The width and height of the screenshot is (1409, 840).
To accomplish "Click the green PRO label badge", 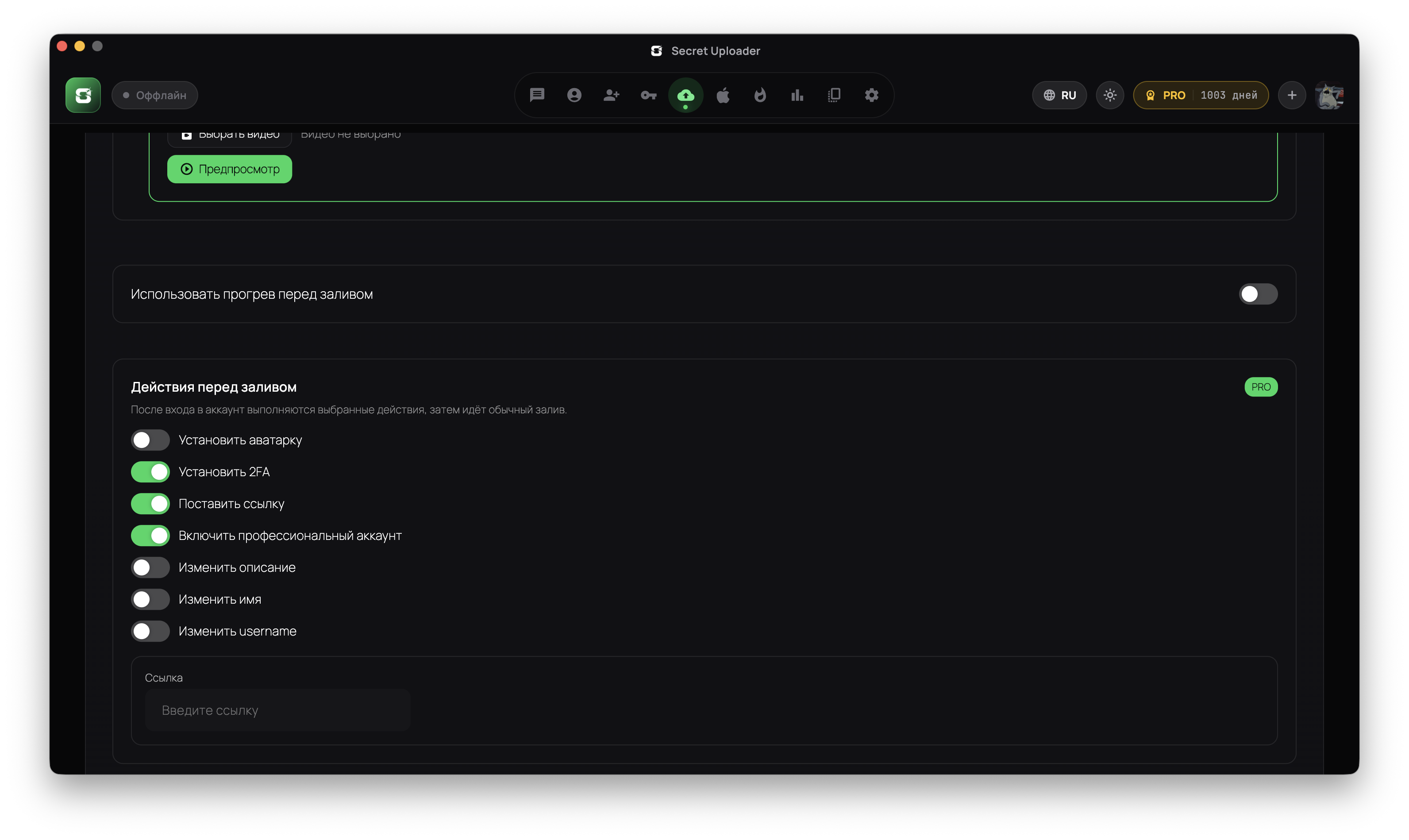I will [1261, 387].
